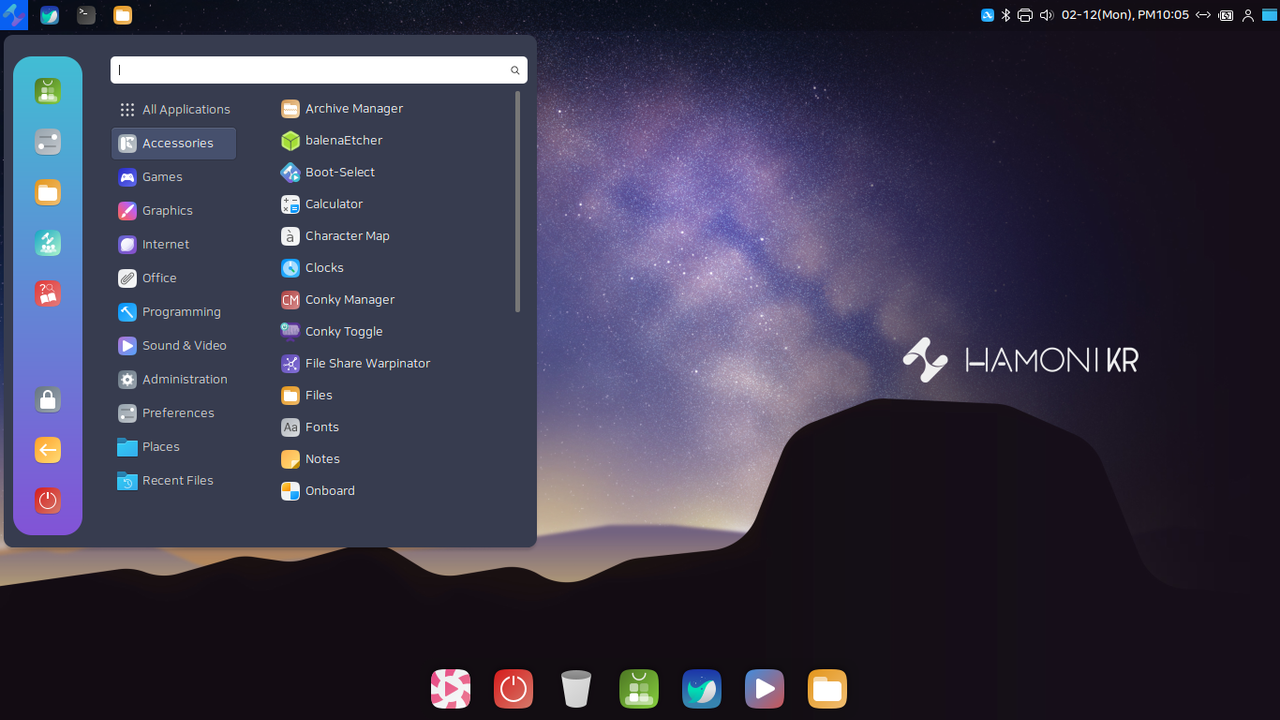Viewport: 1280px width, 720px height.
Task: Open the clock and calendar in the panel
Action: point(1125,15)
